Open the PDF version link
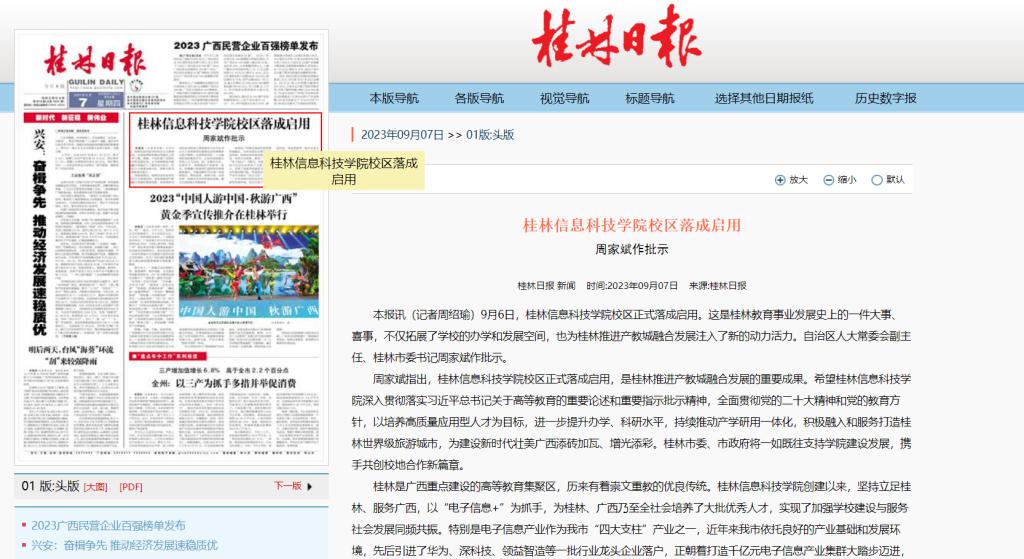 pyautogui.click(x=131, y=487)
